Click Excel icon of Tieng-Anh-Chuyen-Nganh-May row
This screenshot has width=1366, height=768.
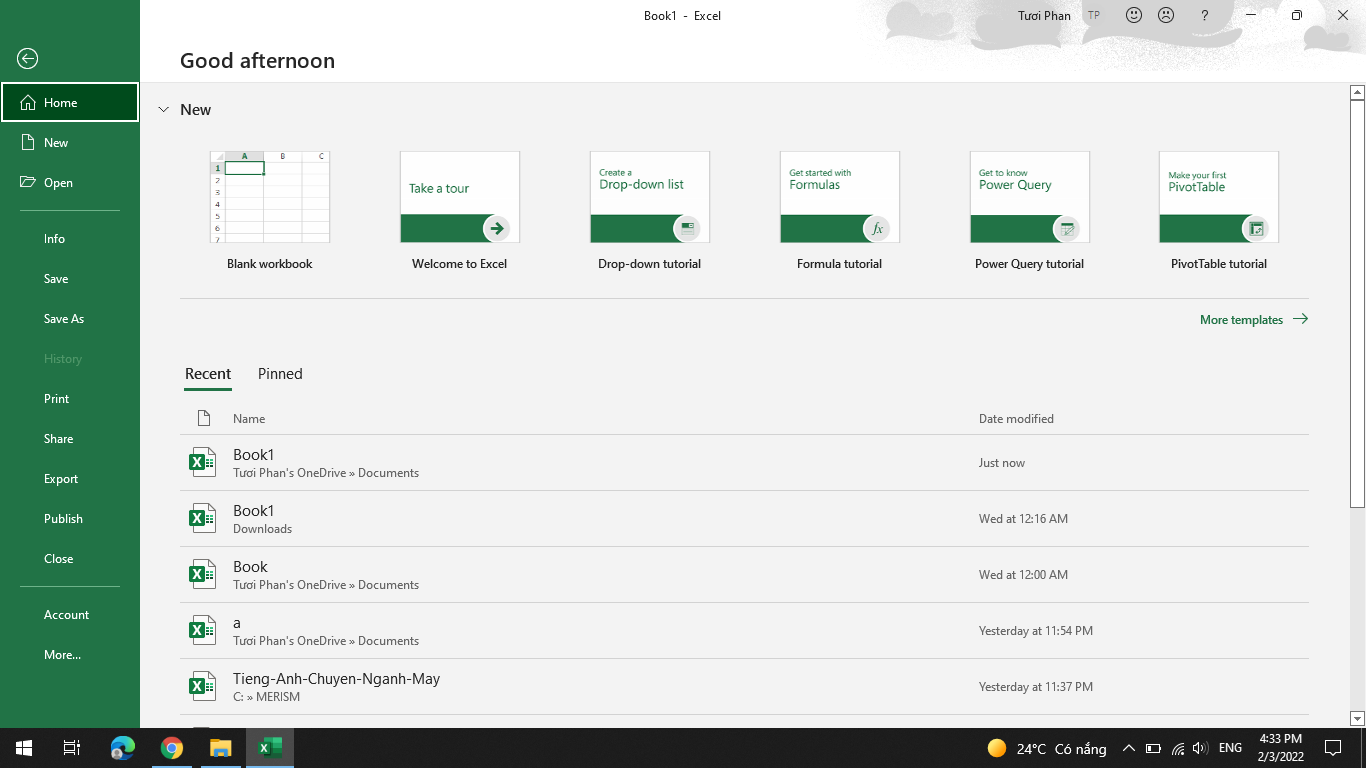(203, 686)
